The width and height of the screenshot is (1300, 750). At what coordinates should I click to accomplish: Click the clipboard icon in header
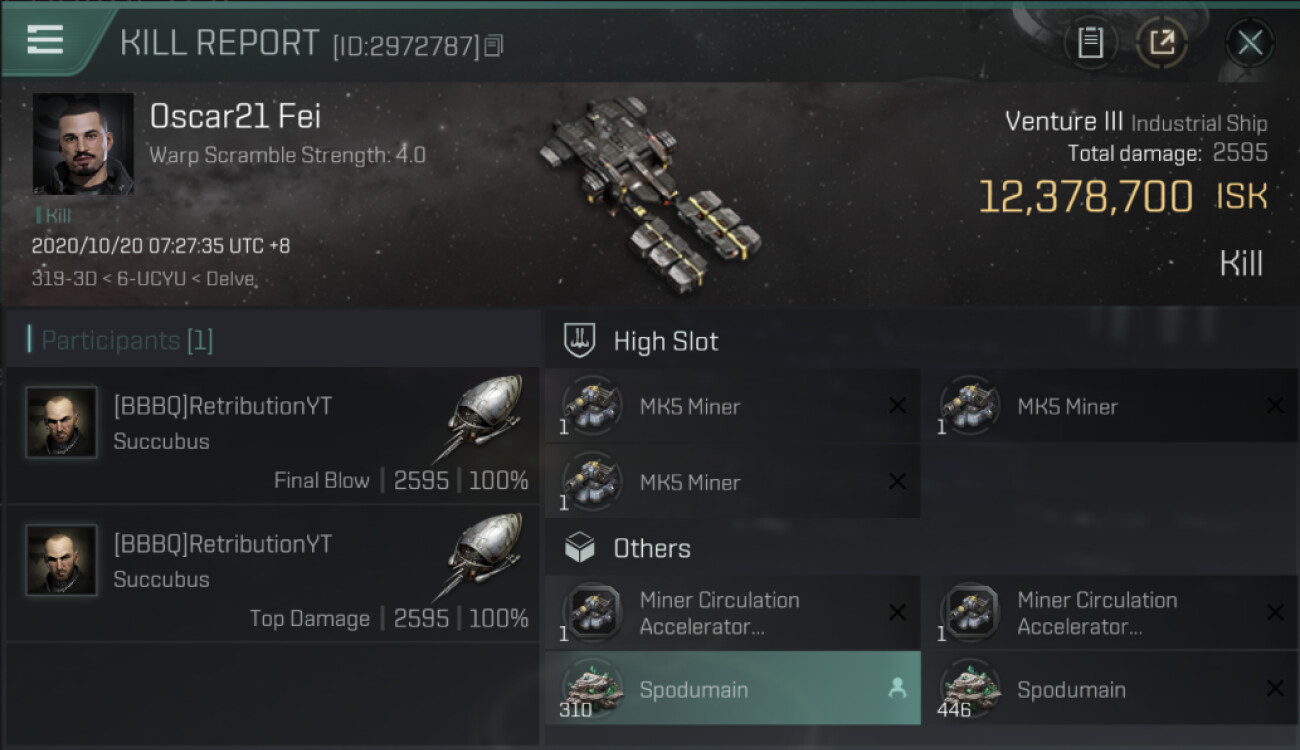click(x=1090, y=43)
